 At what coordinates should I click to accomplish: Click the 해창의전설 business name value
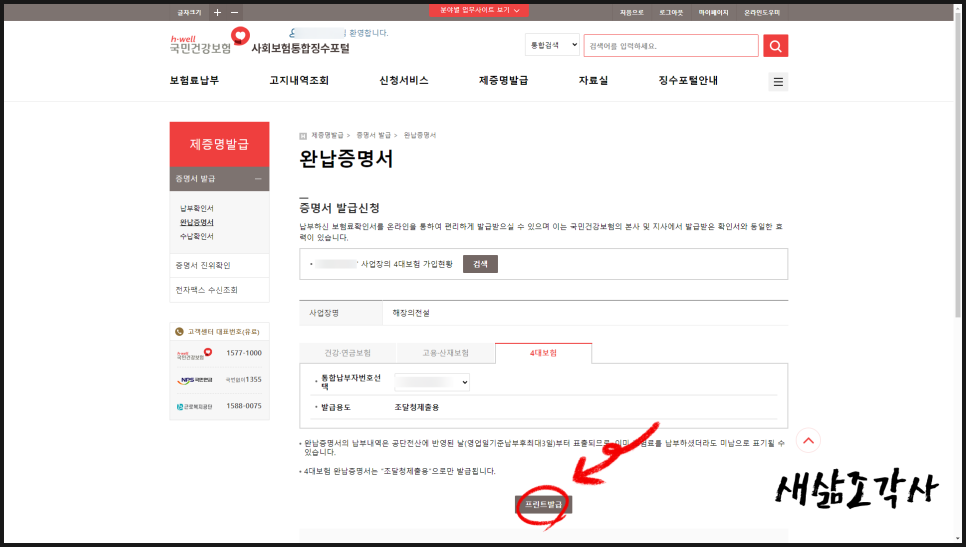[411, 313]
